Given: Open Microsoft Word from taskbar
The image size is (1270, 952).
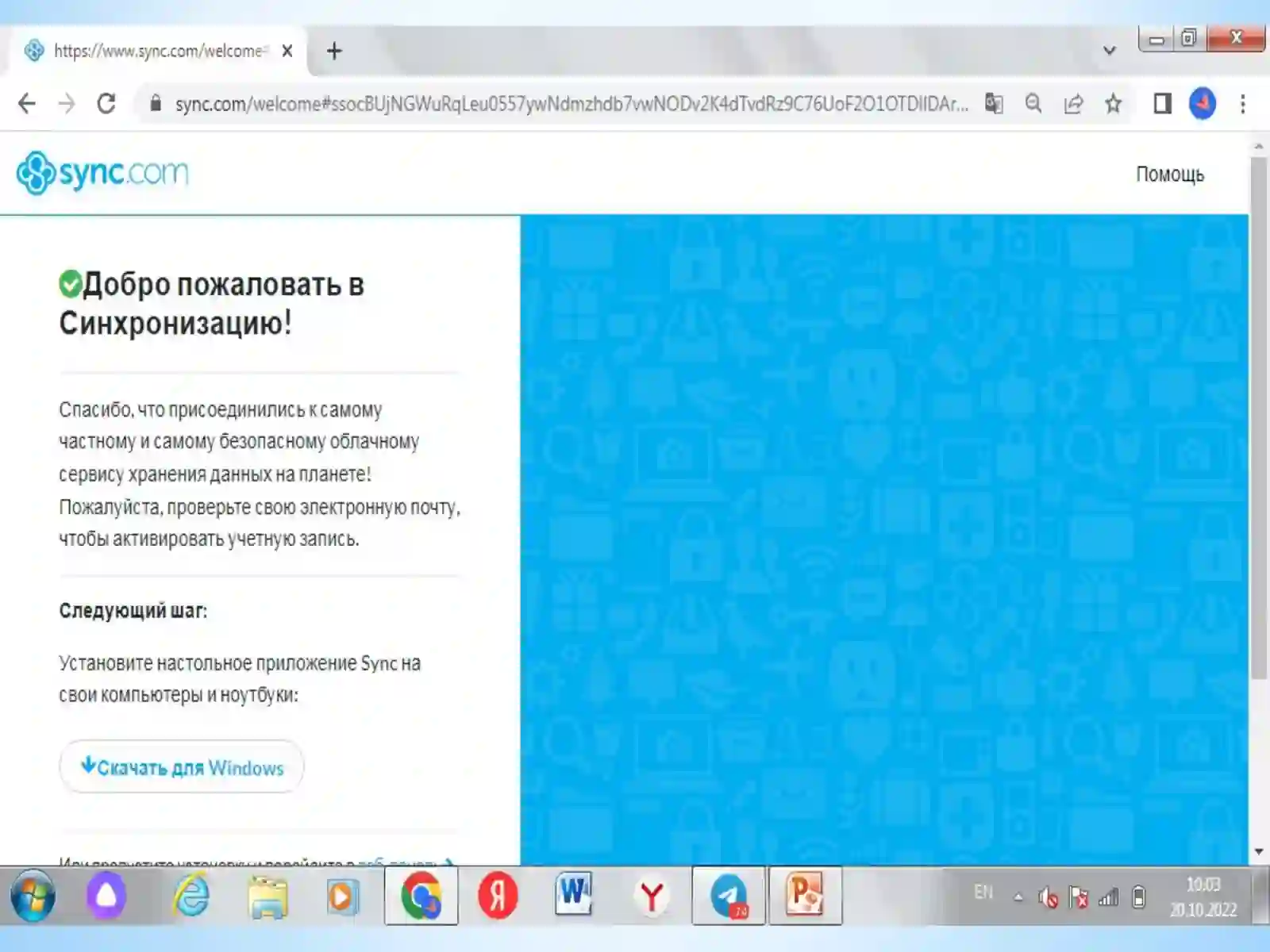Looking at the screenshot, I should tap(574, 895).
